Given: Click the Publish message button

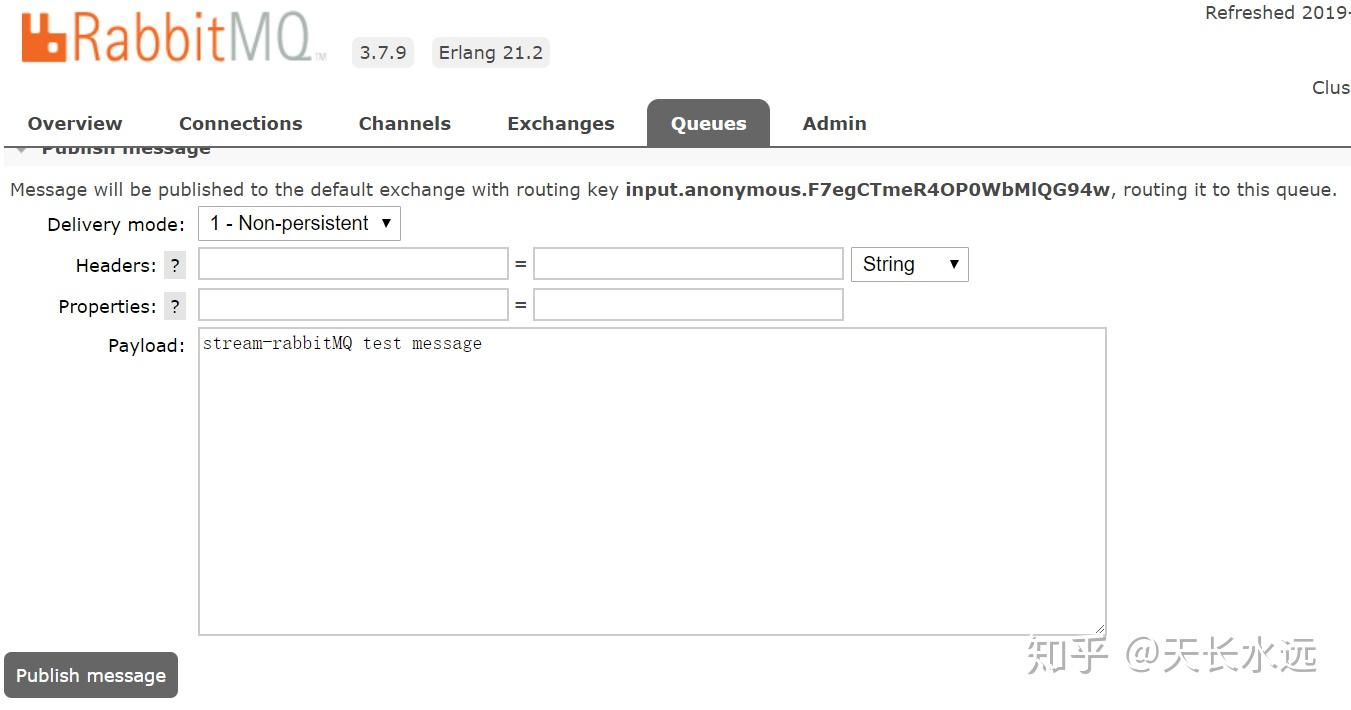Looking at the screenshot, I should (91, 675).
